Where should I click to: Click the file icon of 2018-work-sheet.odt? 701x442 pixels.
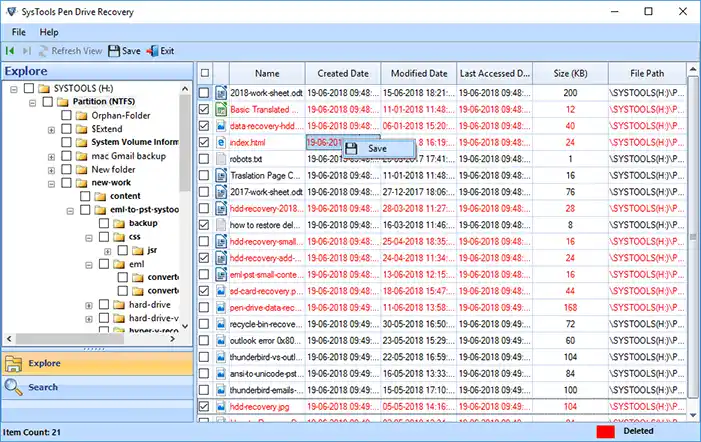[221, 93]
